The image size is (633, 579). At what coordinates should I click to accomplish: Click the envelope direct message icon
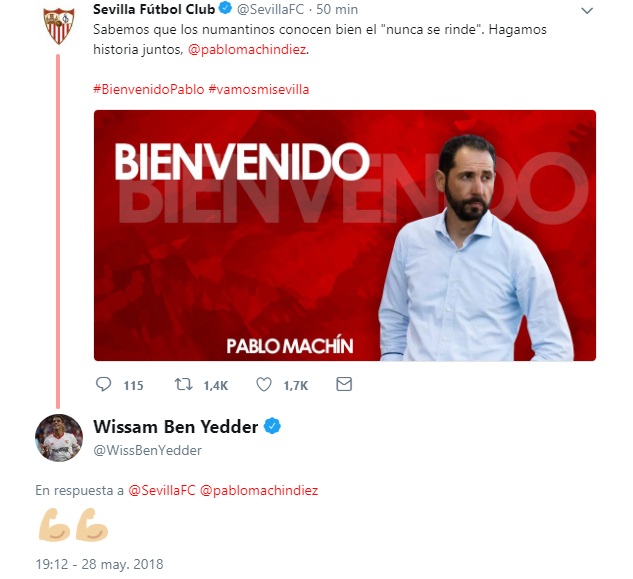pos(344,384)
